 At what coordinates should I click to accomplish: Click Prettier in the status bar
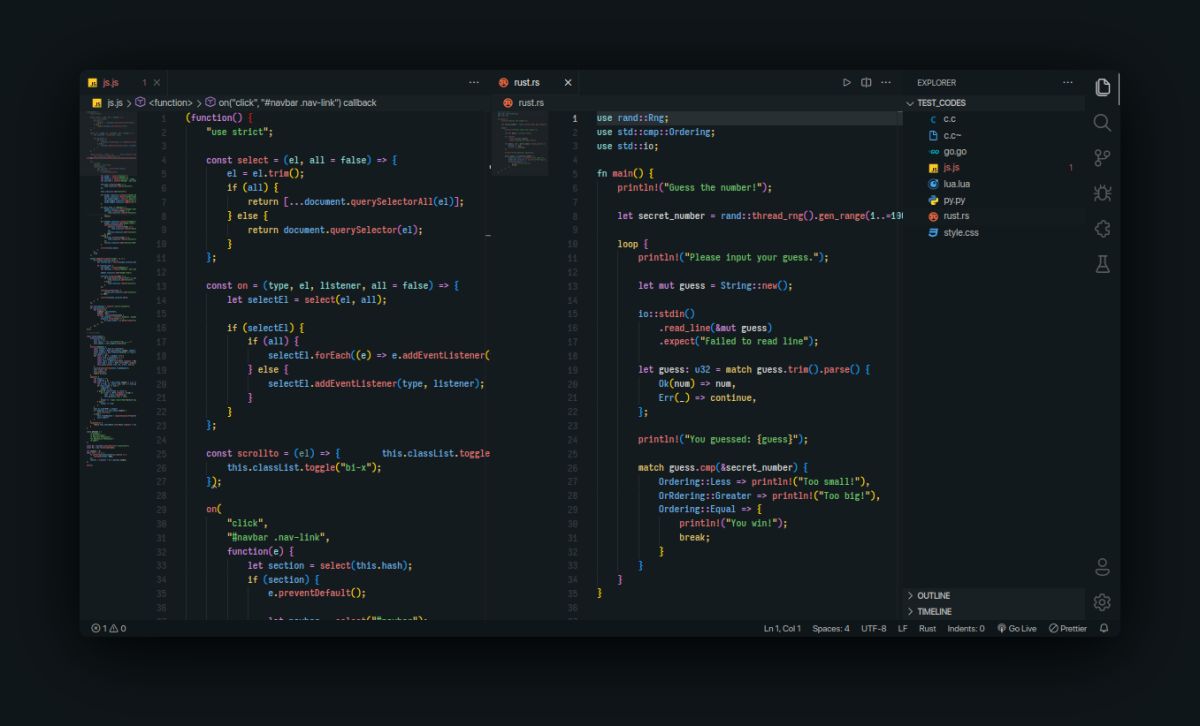click(1067, 629)
